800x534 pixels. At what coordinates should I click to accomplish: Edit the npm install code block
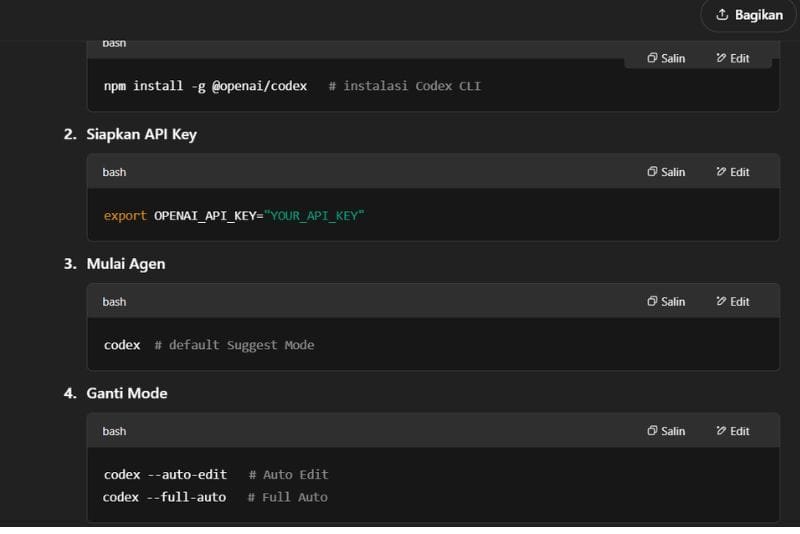click(x=733, y=59)
